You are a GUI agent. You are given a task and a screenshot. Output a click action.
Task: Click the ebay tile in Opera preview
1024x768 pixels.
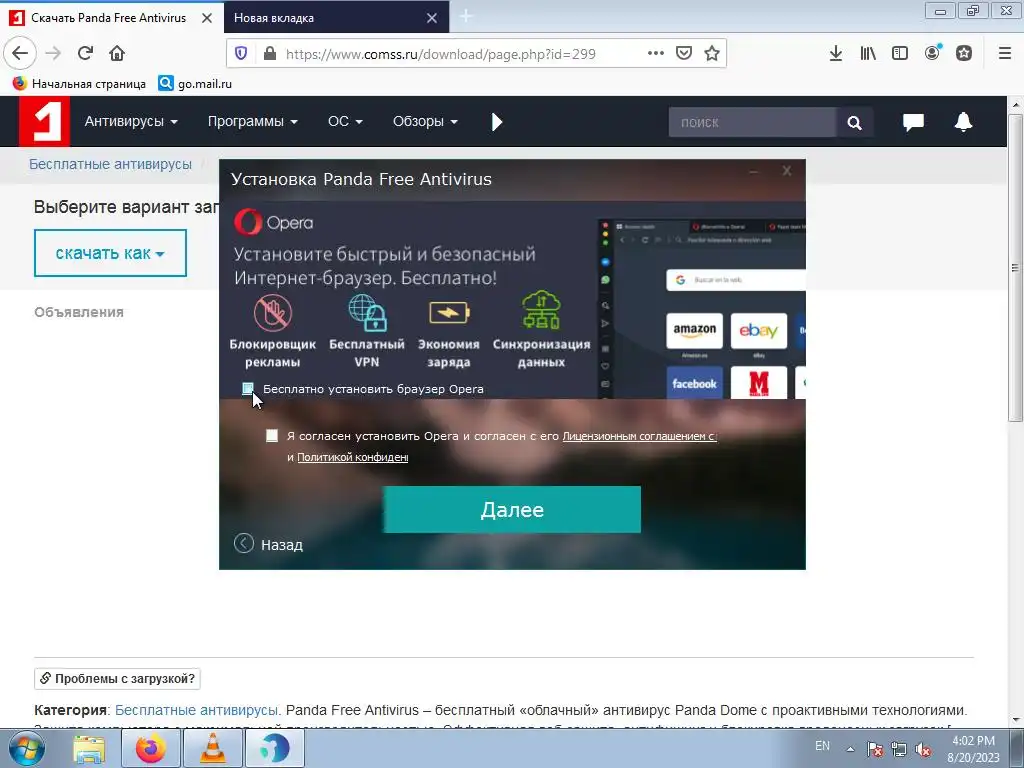pyautogui.click(x=758, y=330)
